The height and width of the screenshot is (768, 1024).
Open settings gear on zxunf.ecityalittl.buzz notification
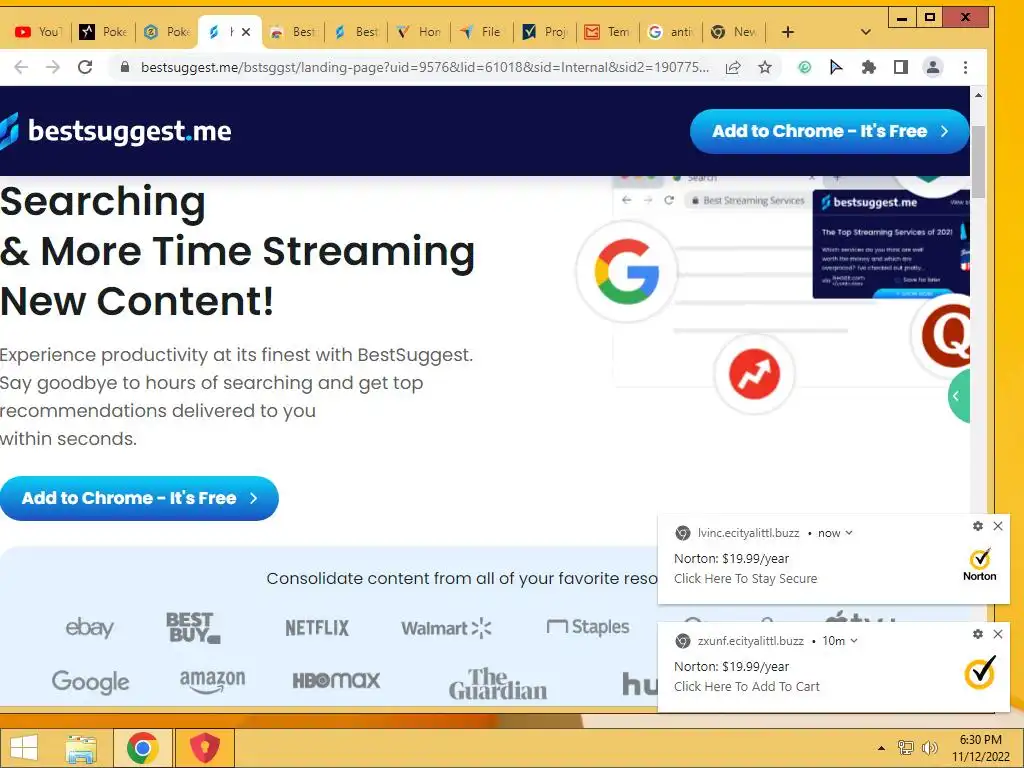[978, 633]
